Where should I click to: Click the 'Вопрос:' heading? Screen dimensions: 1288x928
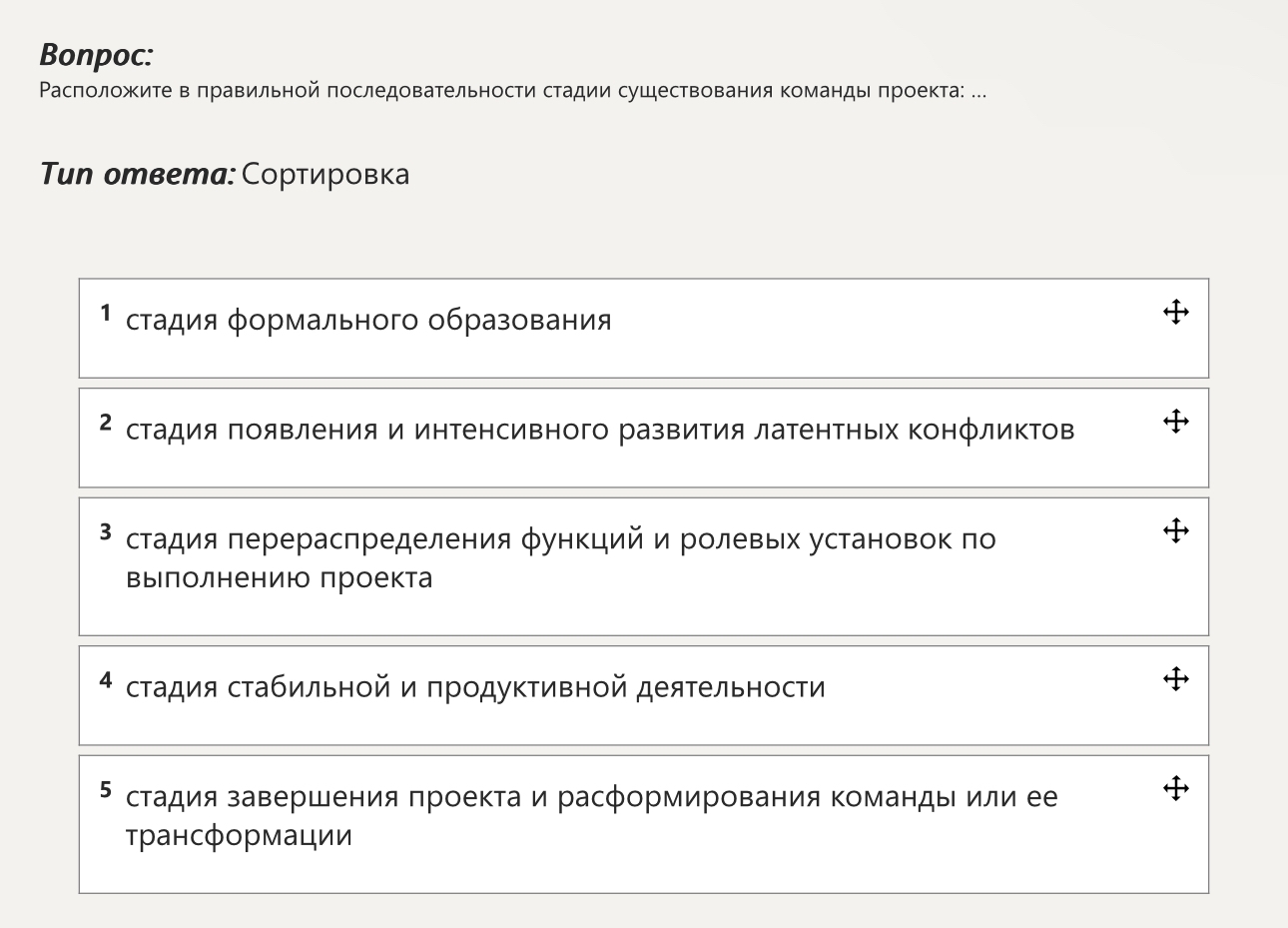pos(96,55)
